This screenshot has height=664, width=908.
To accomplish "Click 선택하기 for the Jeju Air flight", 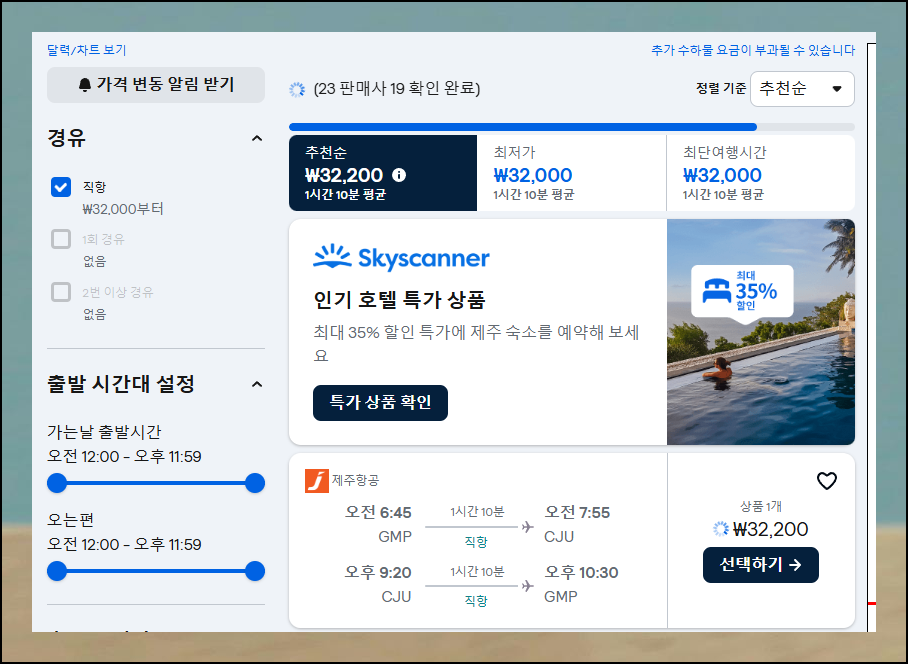I will click(x=760, y=565).
